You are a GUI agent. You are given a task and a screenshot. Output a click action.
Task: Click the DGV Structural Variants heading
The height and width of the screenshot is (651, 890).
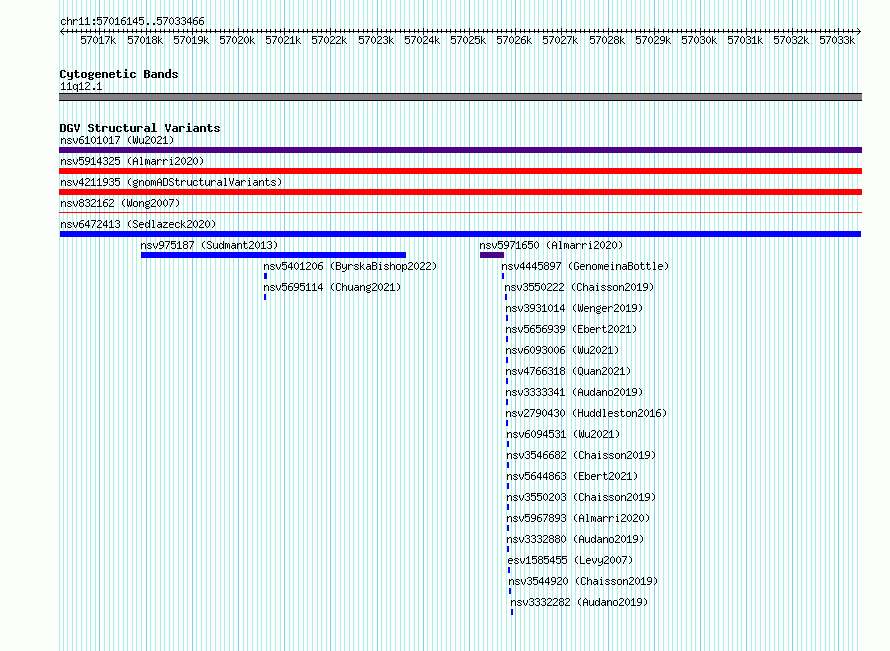pyautogui.click(x=140, y=128)
